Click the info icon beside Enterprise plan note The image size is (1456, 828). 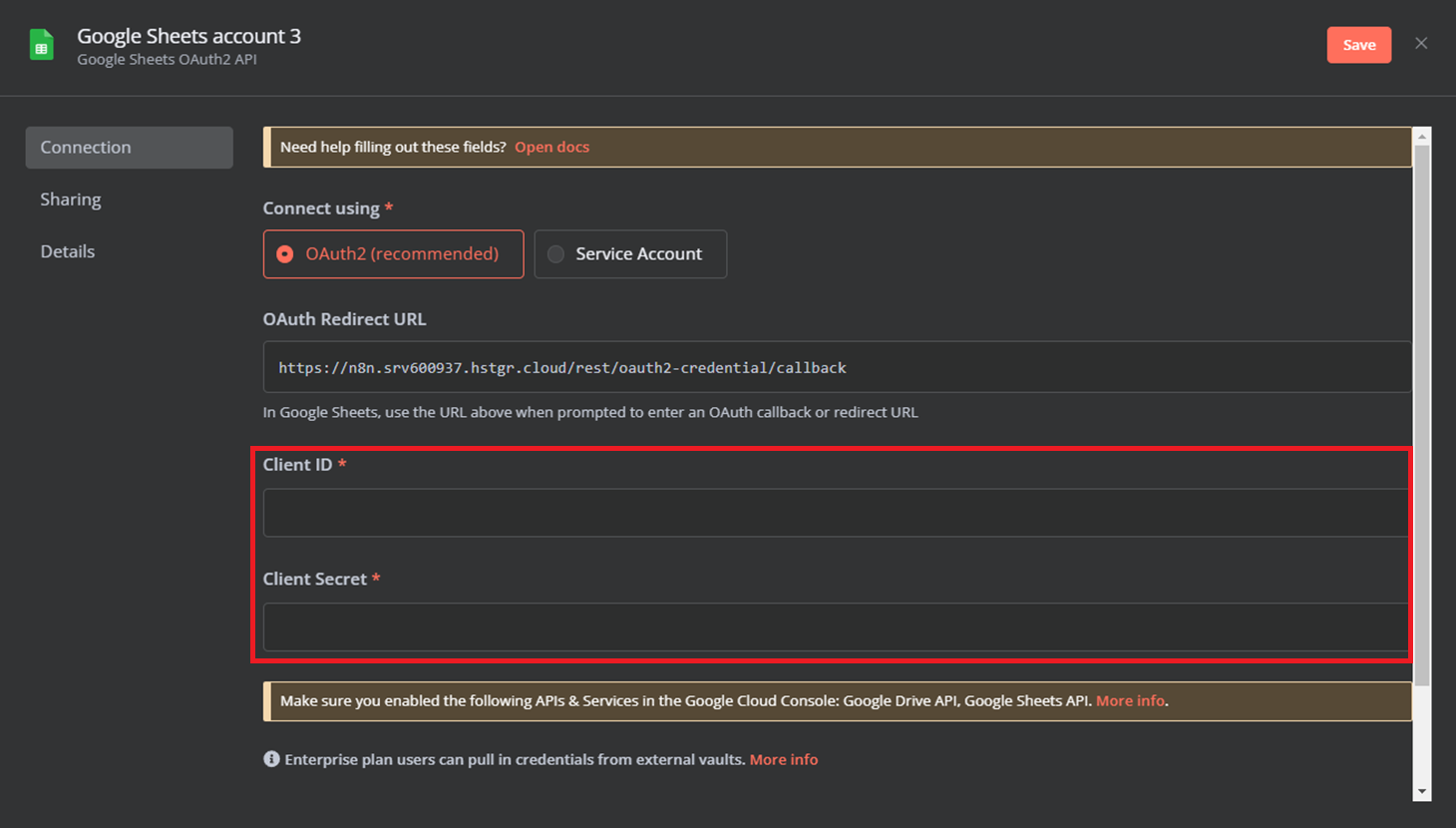270,758
